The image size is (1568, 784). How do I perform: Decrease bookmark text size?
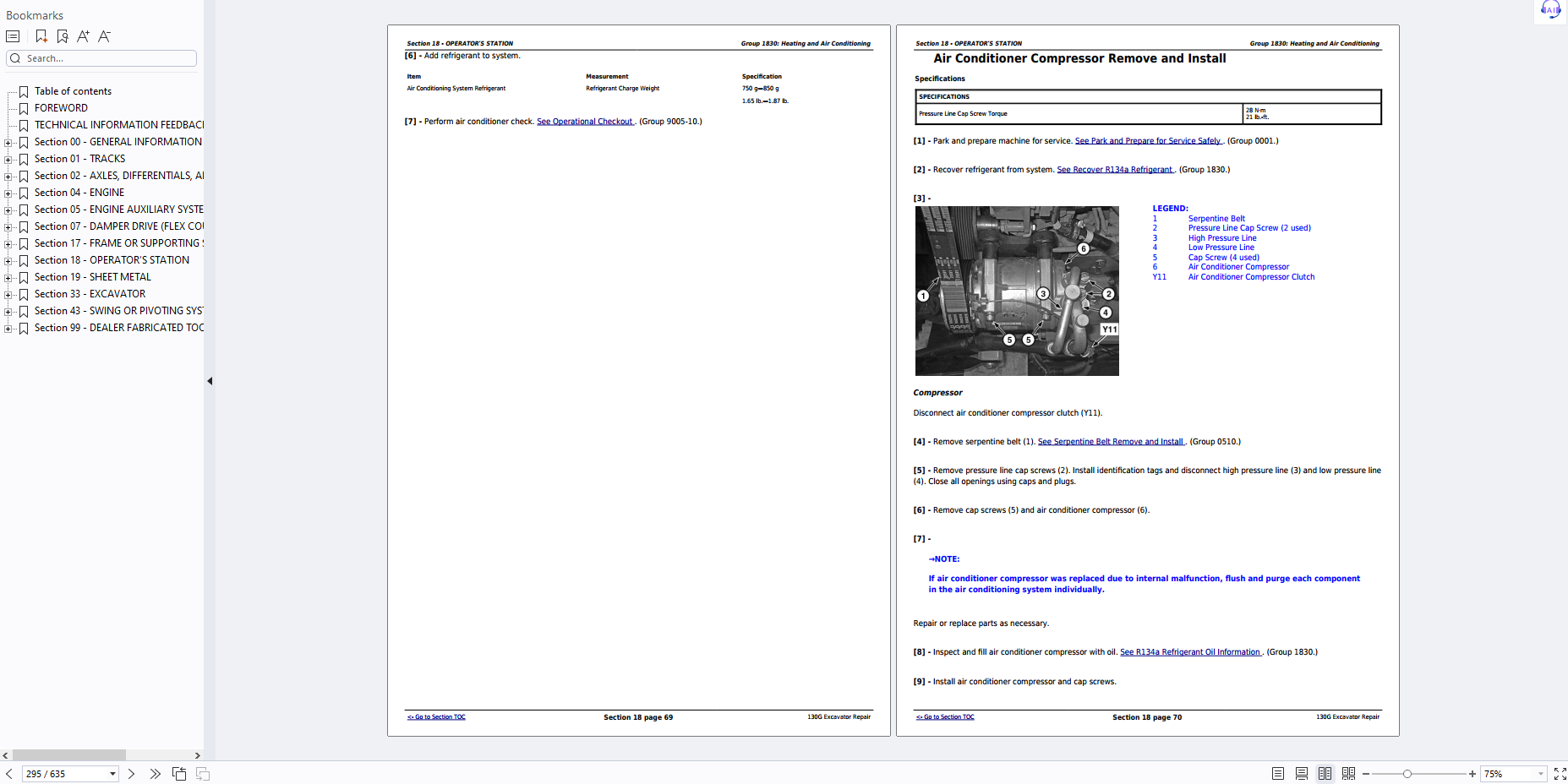point(104,36)
